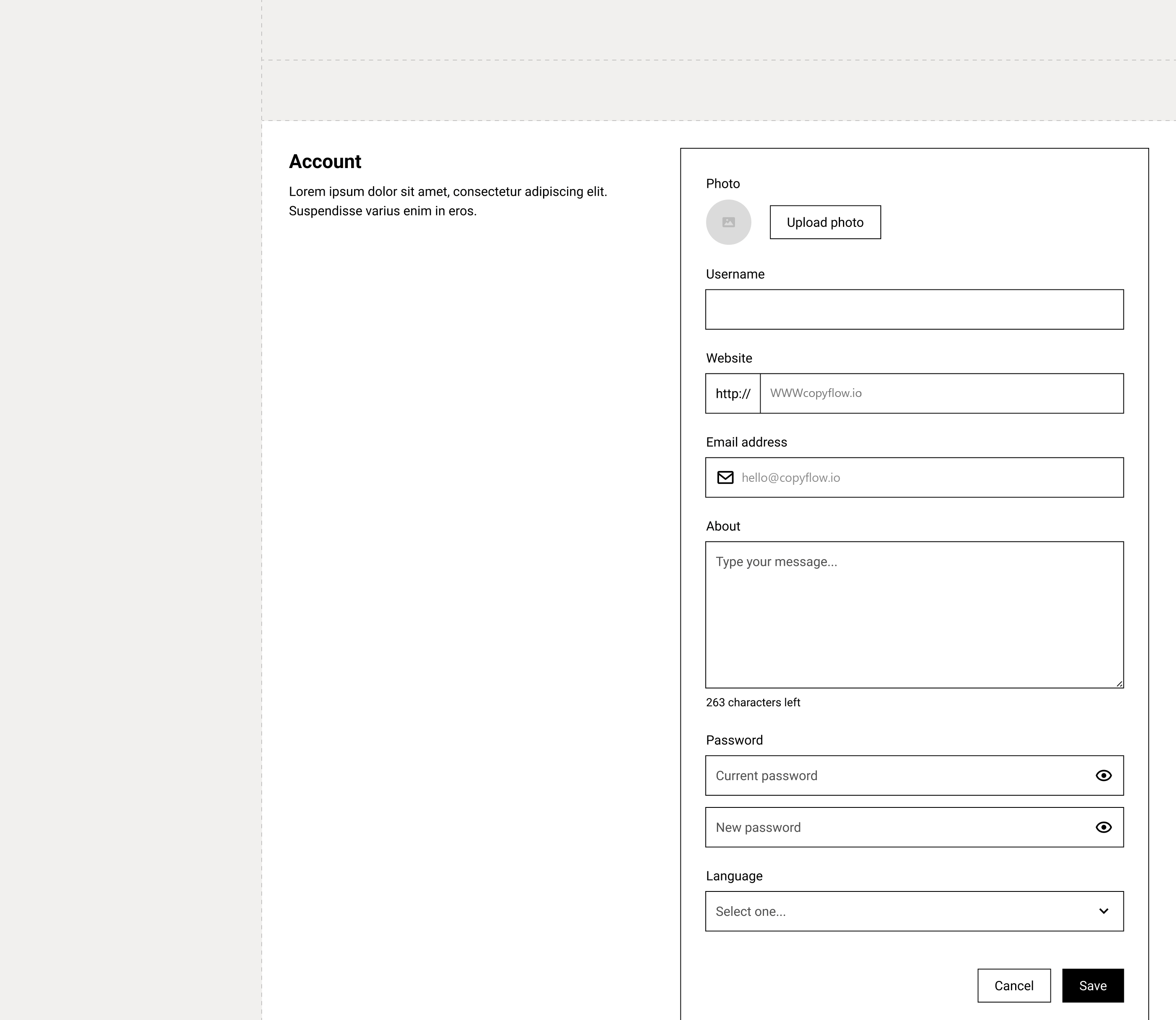
Task: Click the http:// prefix box
Action: (733, 393)
